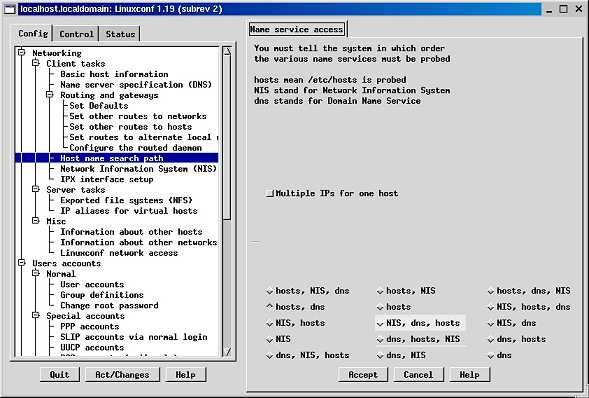Switch to the Control tab
This screenshot has height=398, width=589.
click(76, 34)
